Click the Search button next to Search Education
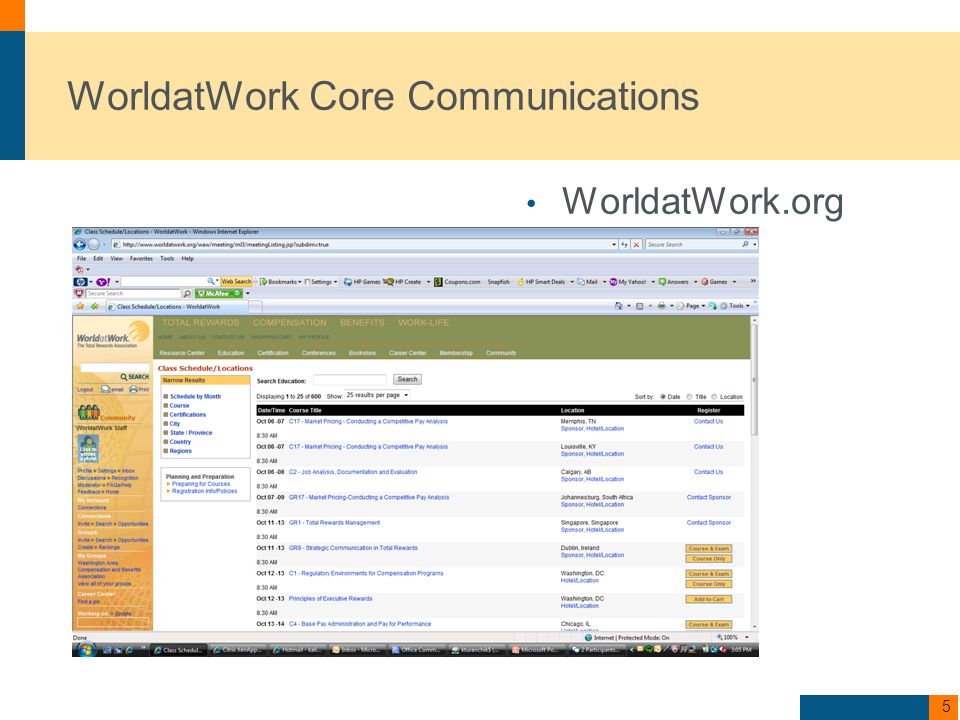Viewport: 960px width, 720px height. 407,380
